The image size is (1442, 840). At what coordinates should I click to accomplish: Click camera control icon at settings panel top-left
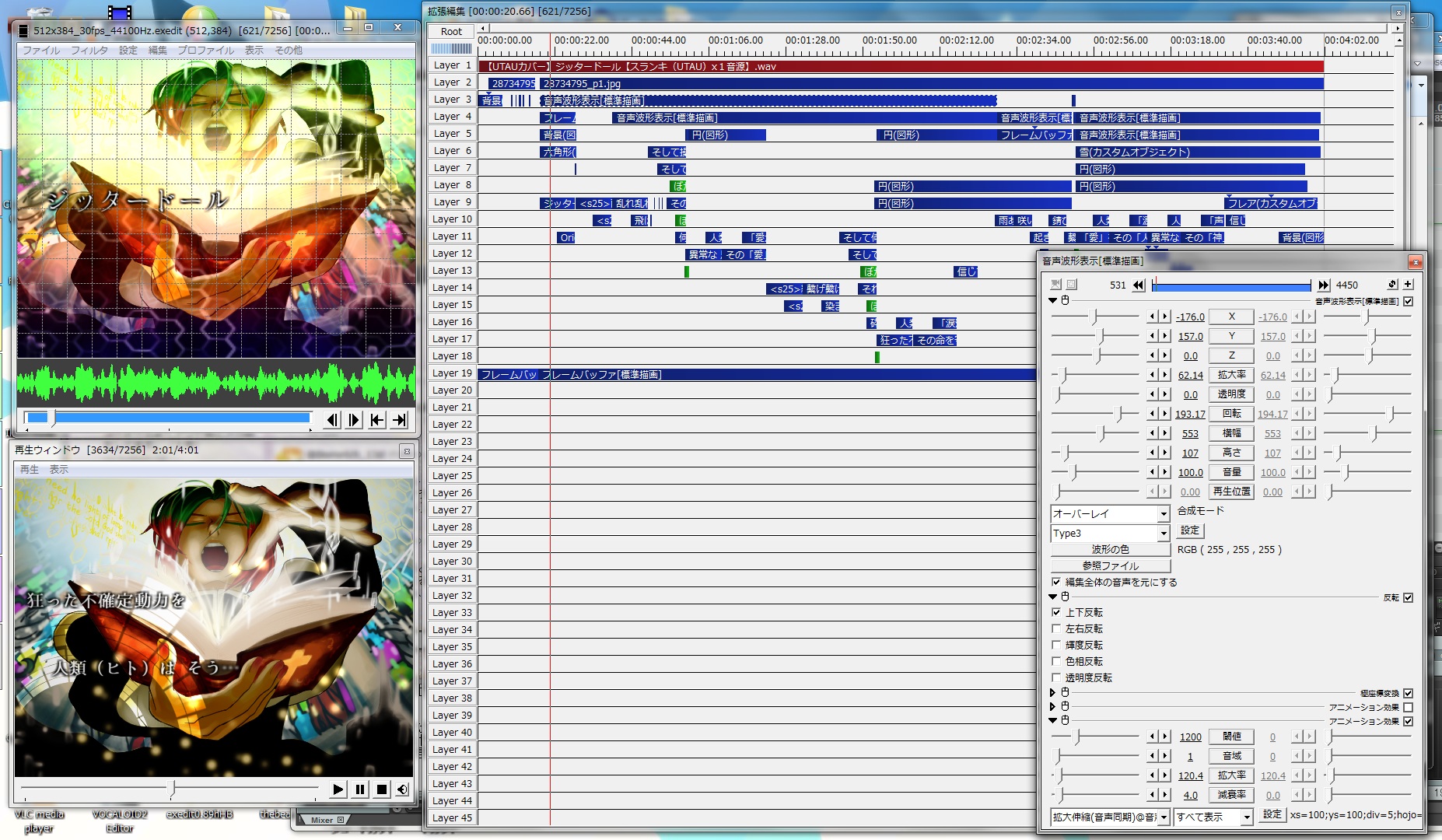tap(1056, 285)
